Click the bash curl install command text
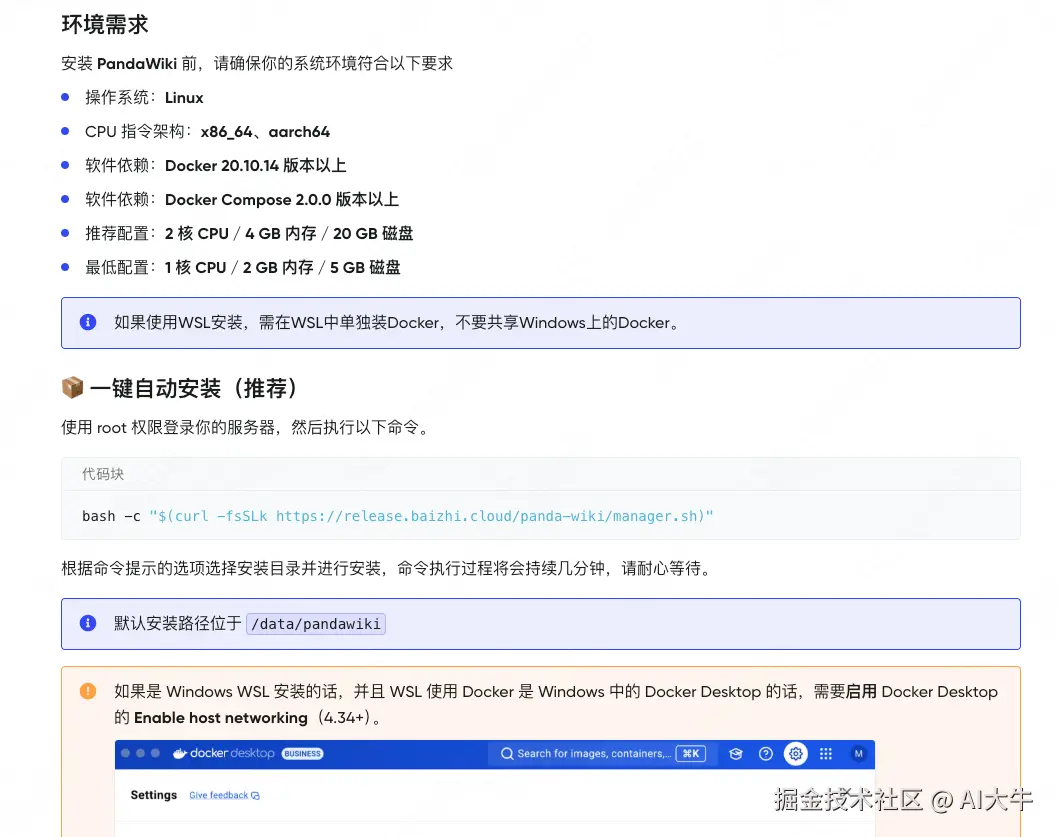 [x=398, y=516]
